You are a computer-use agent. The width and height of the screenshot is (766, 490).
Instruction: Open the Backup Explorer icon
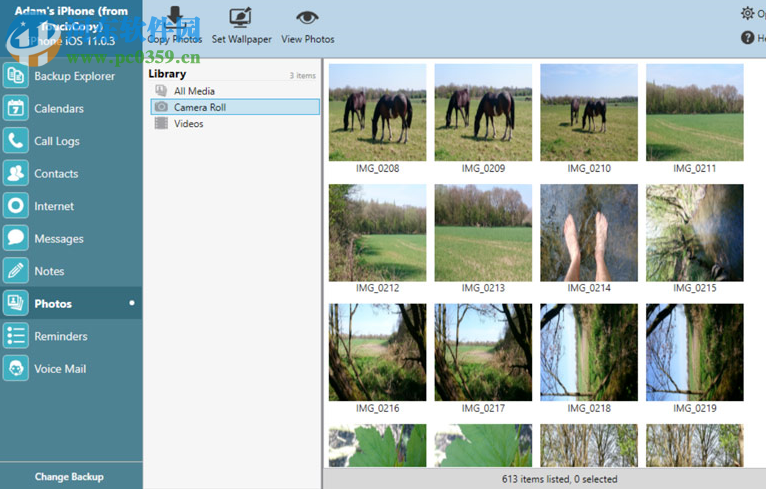[16, 76]
